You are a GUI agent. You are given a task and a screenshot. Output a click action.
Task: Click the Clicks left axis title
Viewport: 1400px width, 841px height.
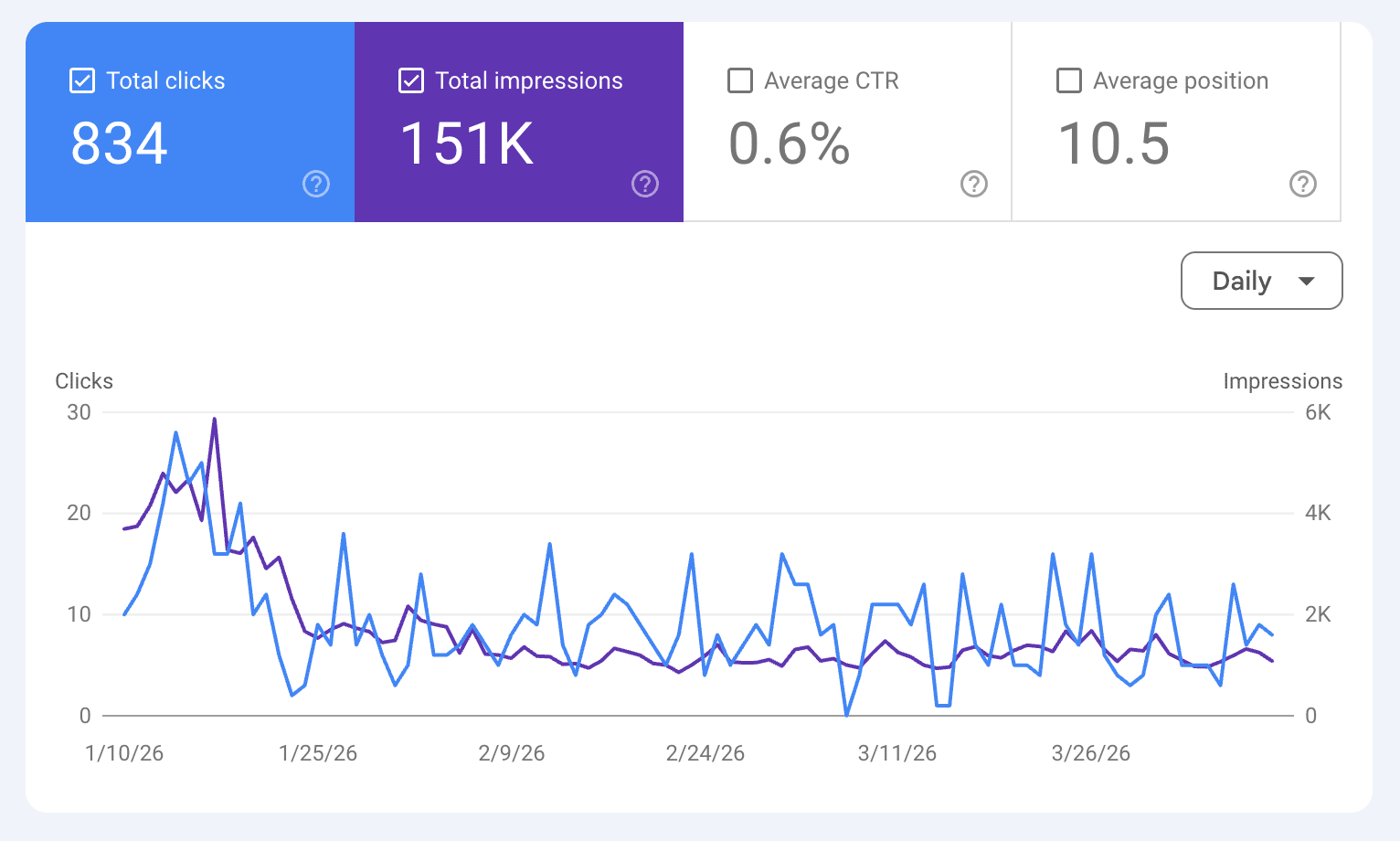[x=84, y=381]
